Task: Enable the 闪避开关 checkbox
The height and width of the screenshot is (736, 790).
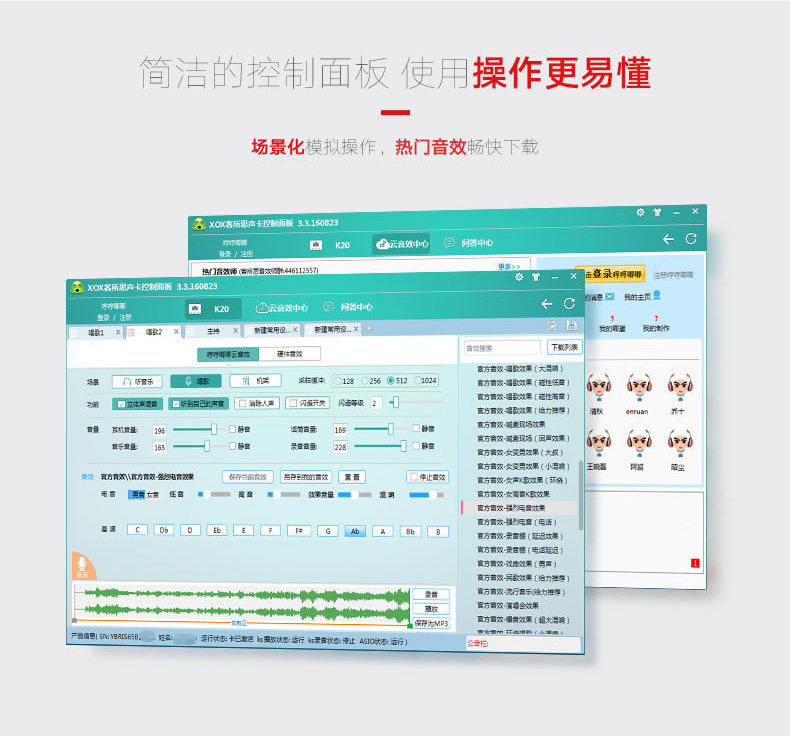Action: [x=293, y=403]
